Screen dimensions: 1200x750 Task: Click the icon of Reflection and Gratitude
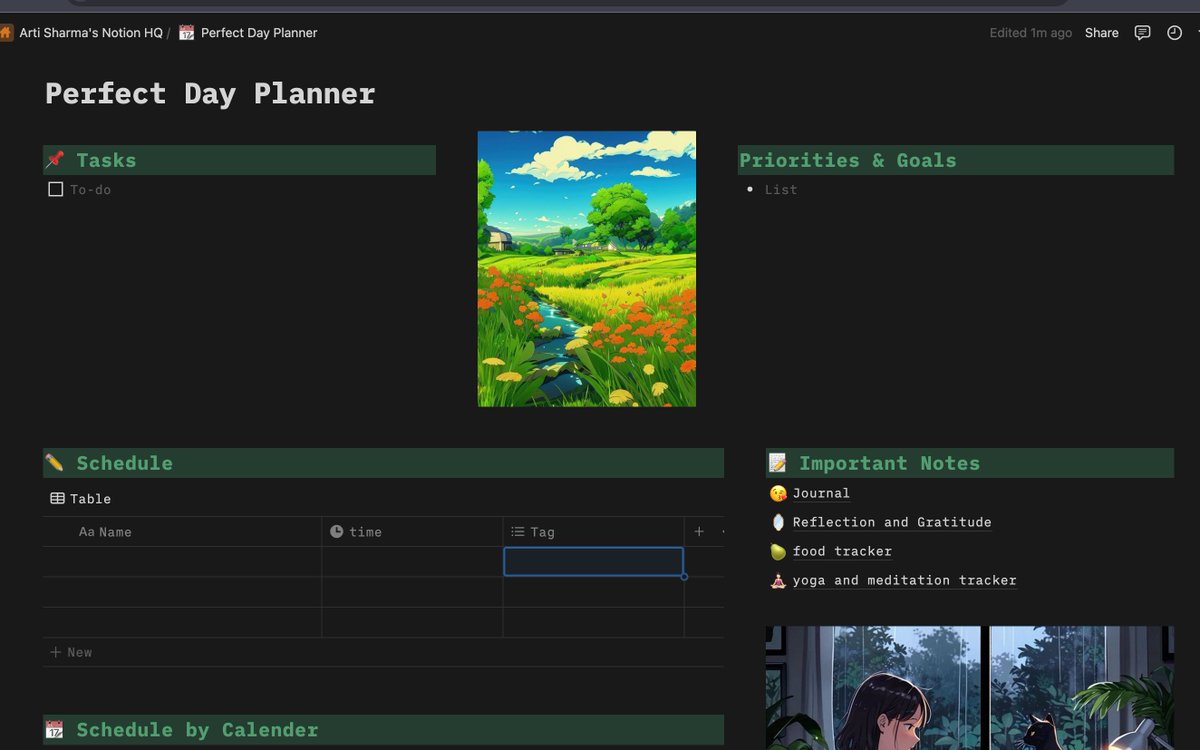coord(778,522)
